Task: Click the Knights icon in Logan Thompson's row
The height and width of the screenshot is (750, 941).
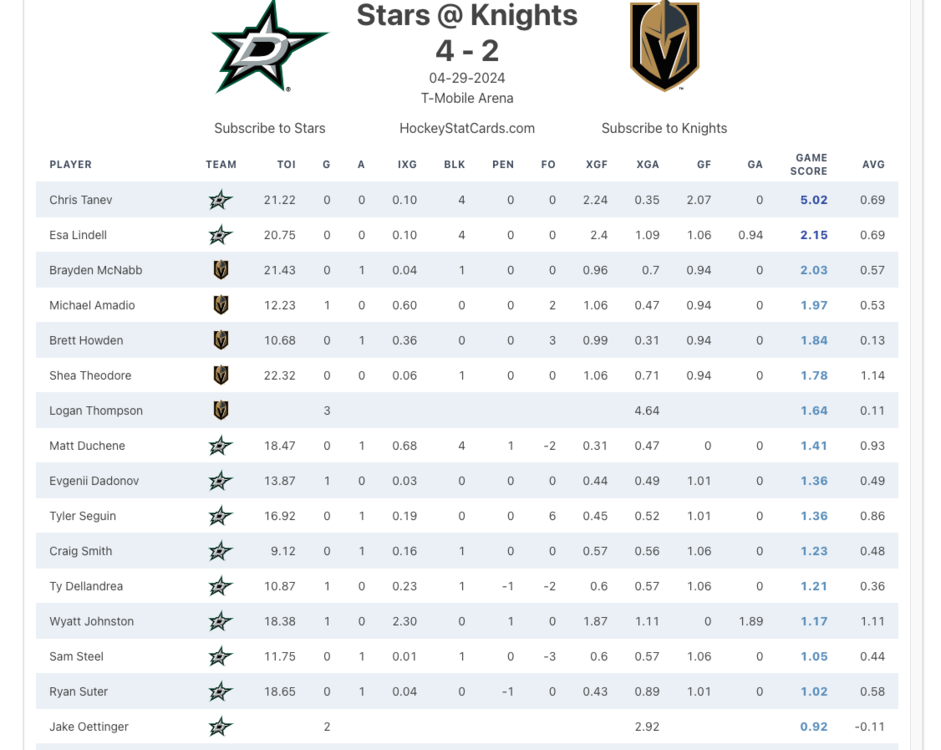Action: coord(221,411)
